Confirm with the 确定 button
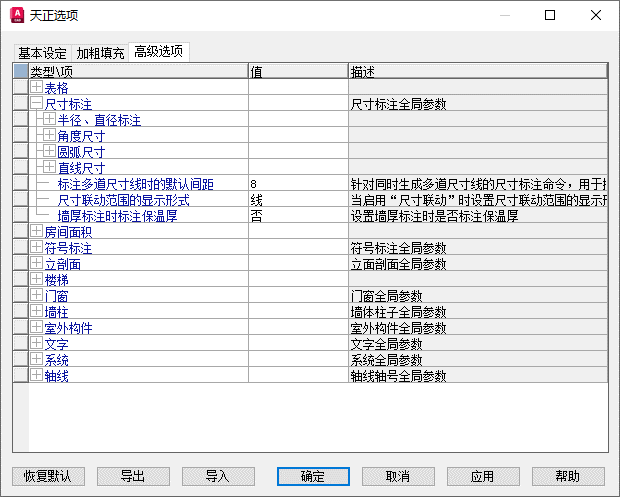 click(x=313, y=476)
